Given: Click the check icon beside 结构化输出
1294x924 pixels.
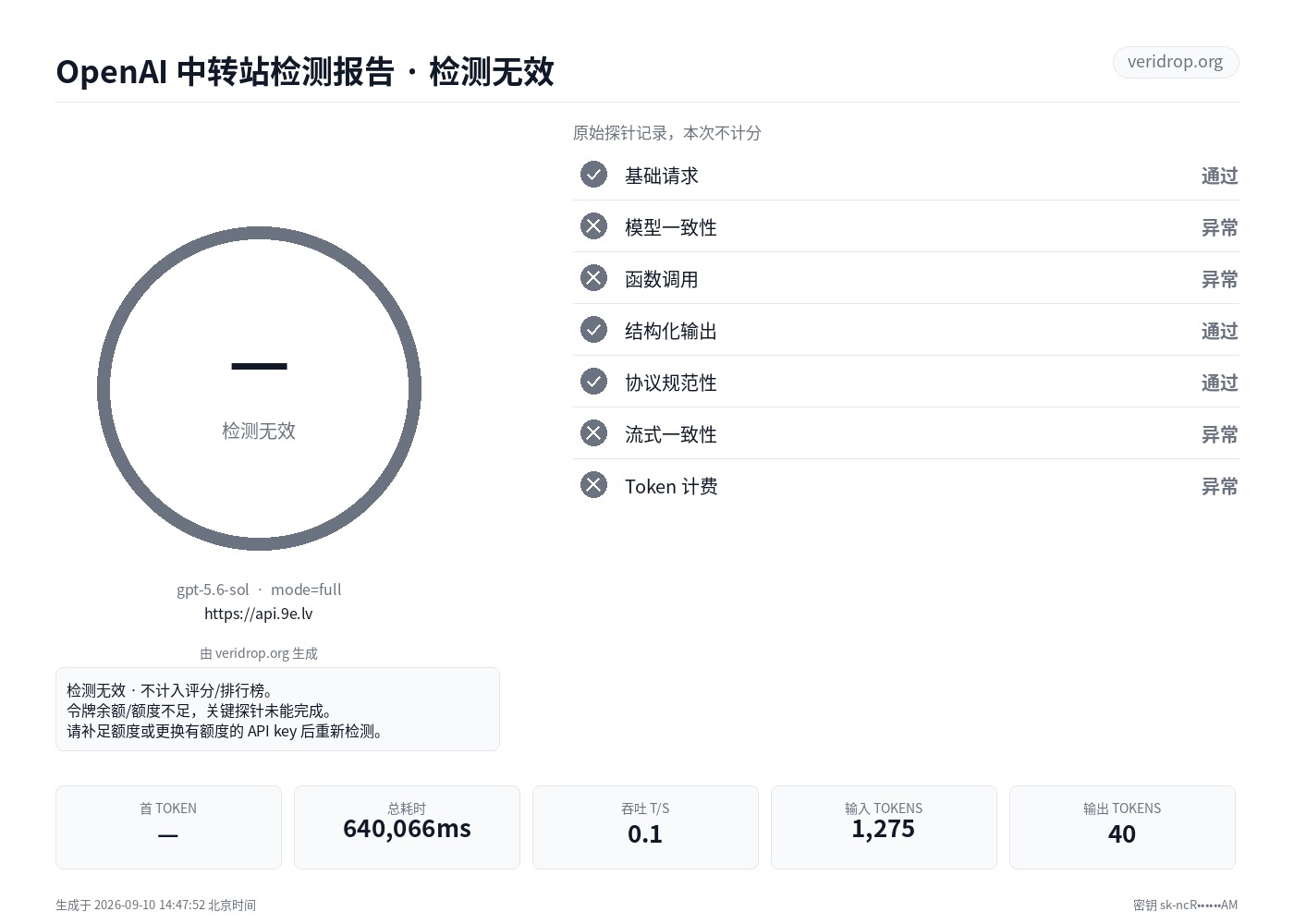Looking at the screenshot, I should pyautogui.click(x=593, y=330).
